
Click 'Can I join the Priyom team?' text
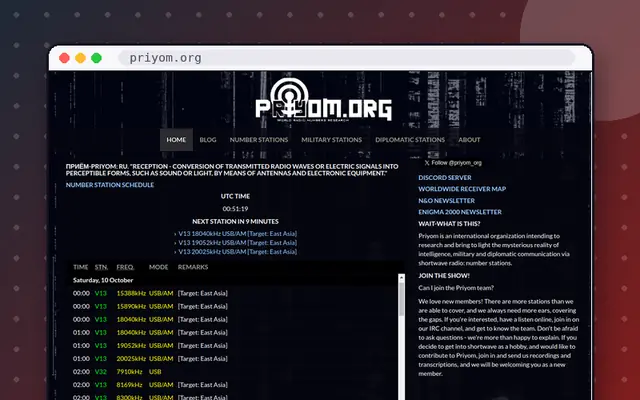point(456,288)
